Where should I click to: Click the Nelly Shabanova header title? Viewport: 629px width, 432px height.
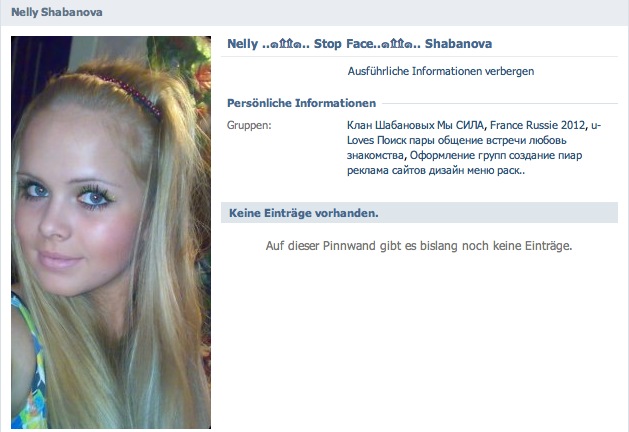[57, 12]
